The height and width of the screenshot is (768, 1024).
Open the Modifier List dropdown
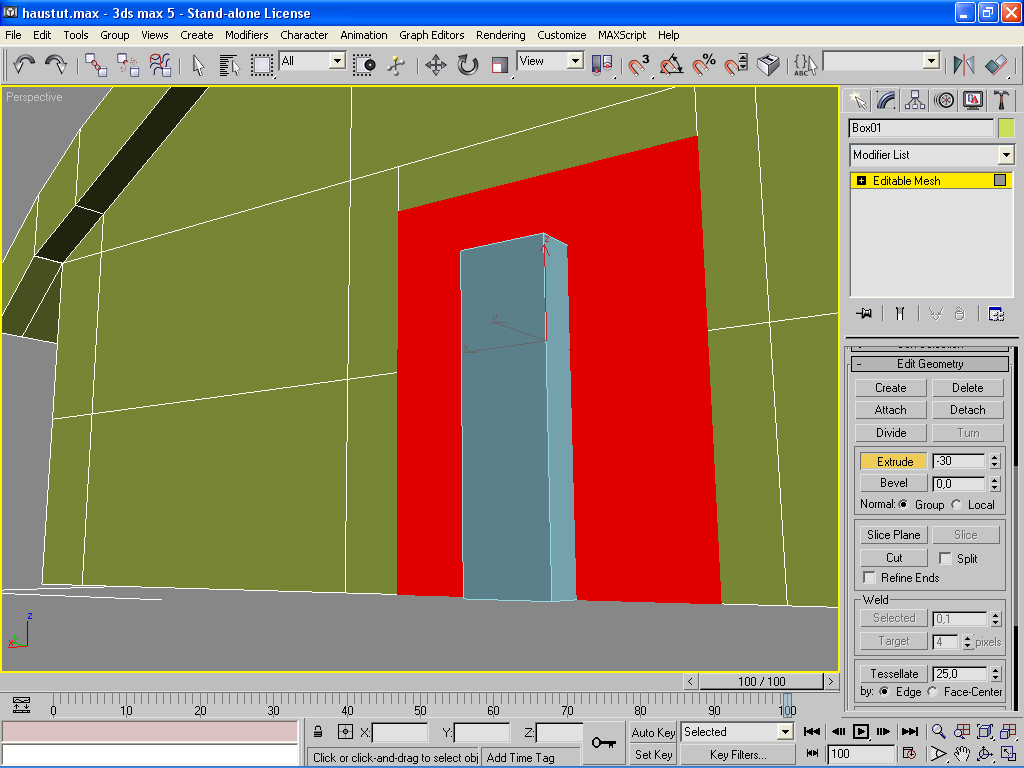[1005, 155]
